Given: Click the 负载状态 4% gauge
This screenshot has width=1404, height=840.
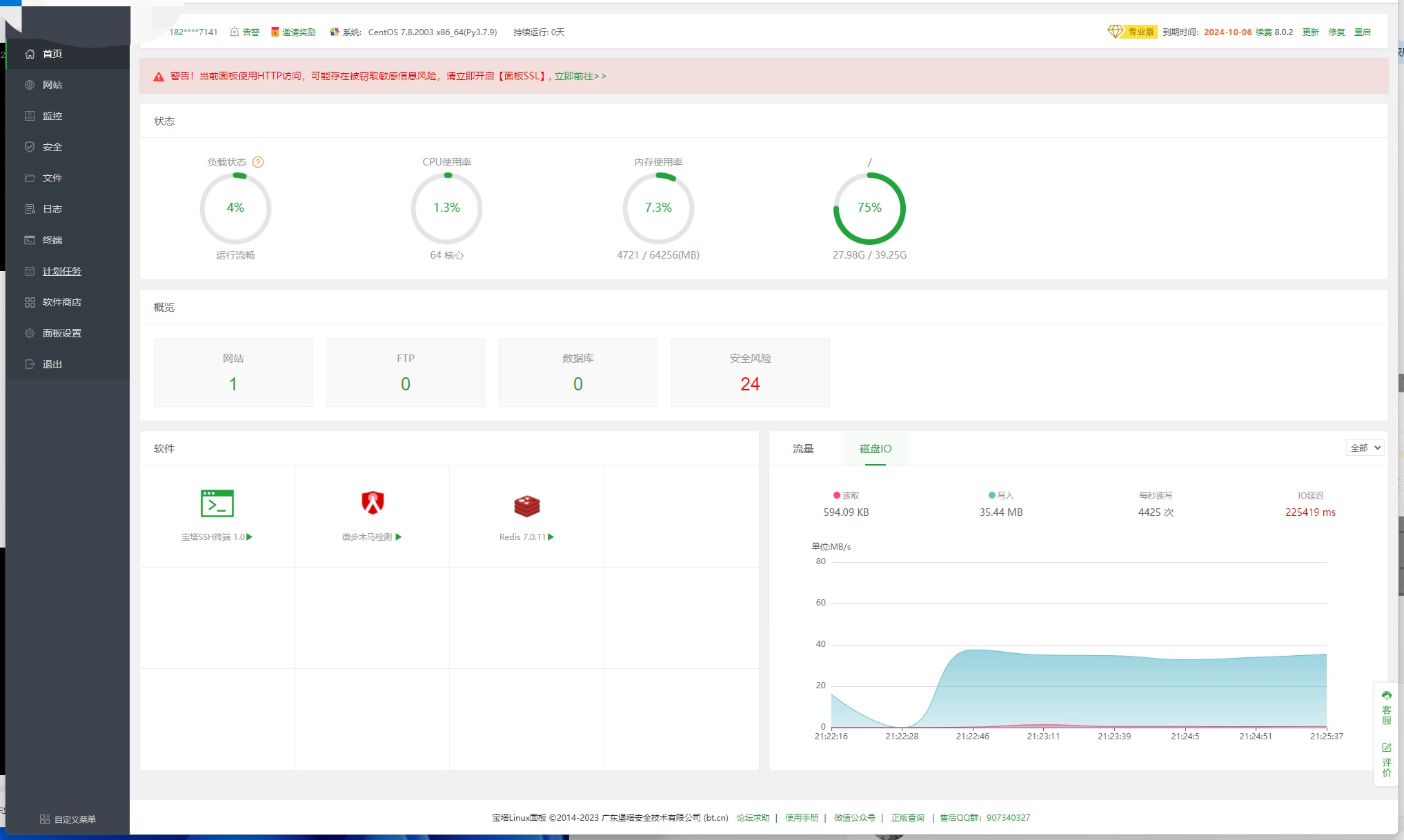Looking at the screenshot, I should [x=235, y=208].
